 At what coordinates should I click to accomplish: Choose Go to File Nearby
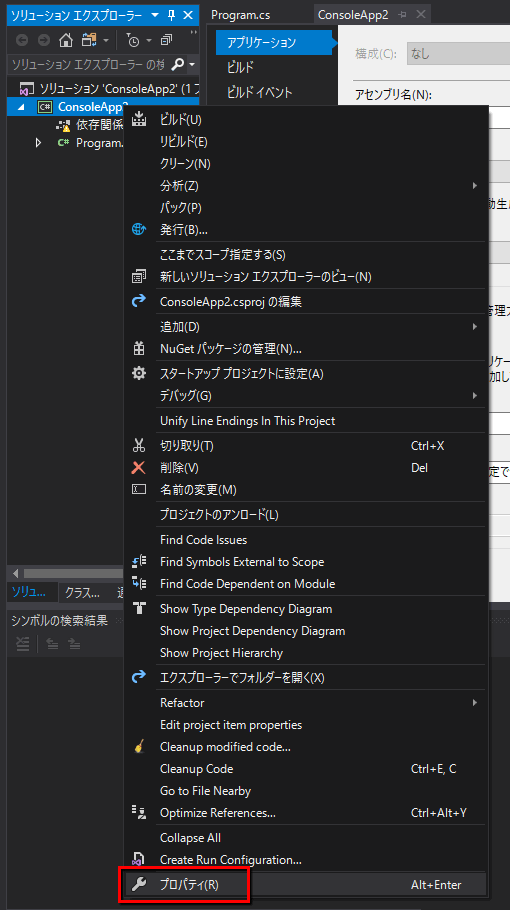(306, 791)
